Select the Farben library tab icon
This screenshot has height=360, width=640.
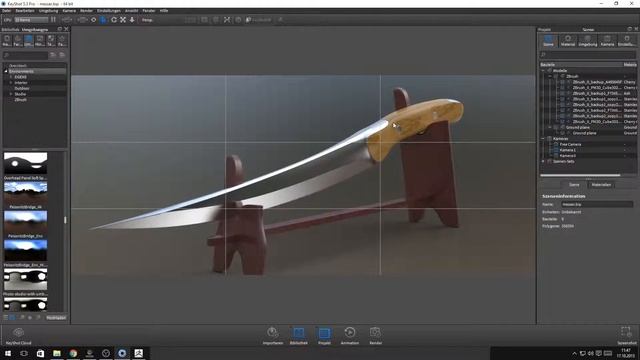18,40
